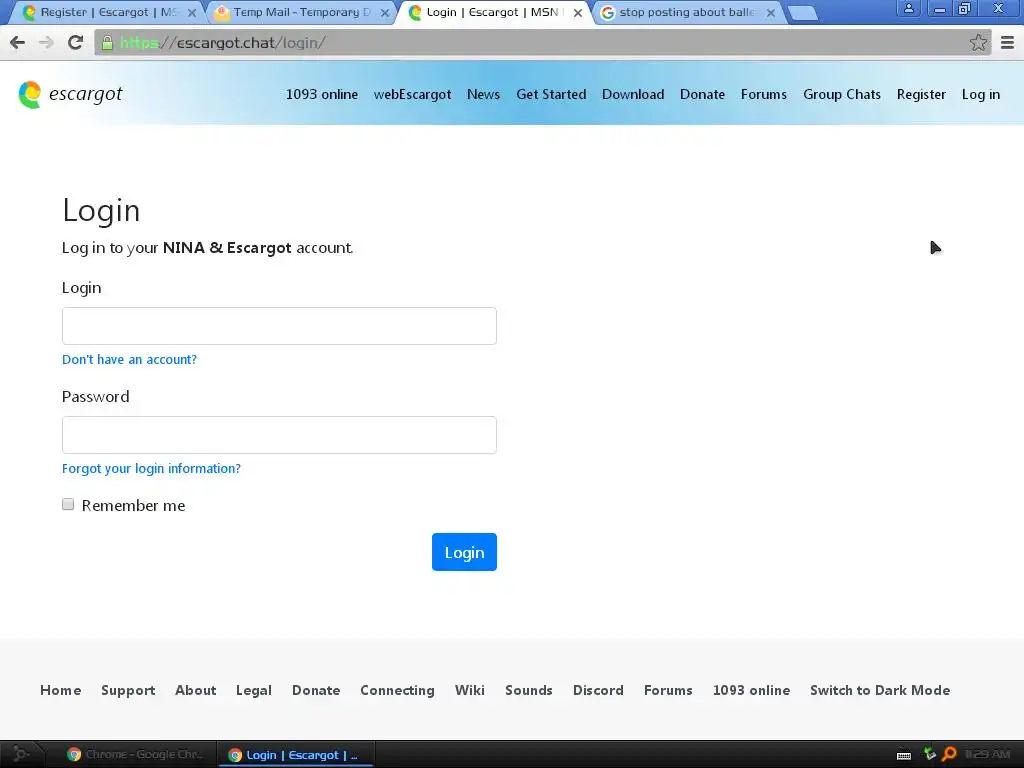Open Group Chats in the navigation
This screenshot has width=1024, height=768.
[842, 95]
